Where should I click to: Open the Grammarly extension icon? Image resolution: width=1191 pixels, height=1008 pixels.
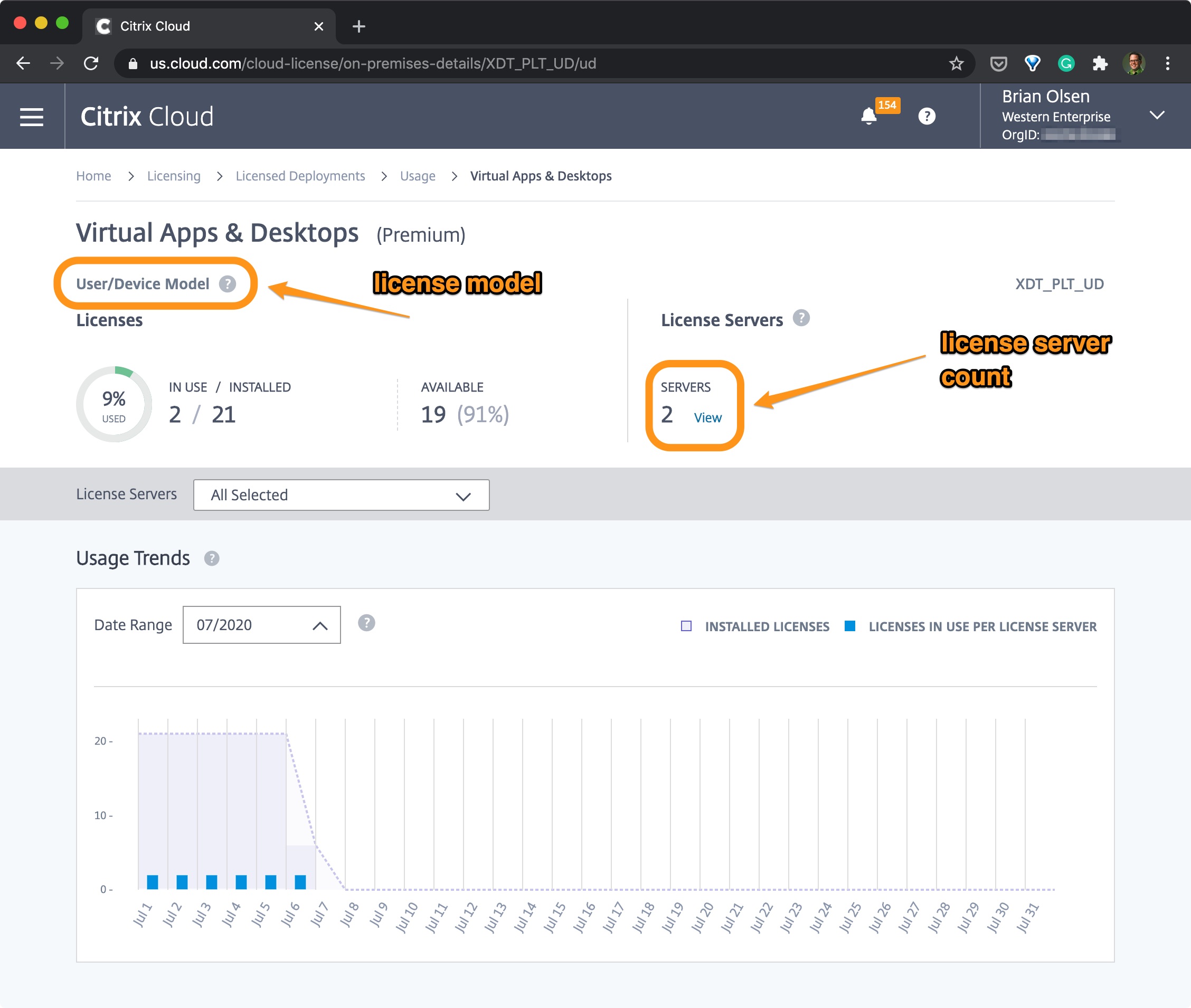1066,63
